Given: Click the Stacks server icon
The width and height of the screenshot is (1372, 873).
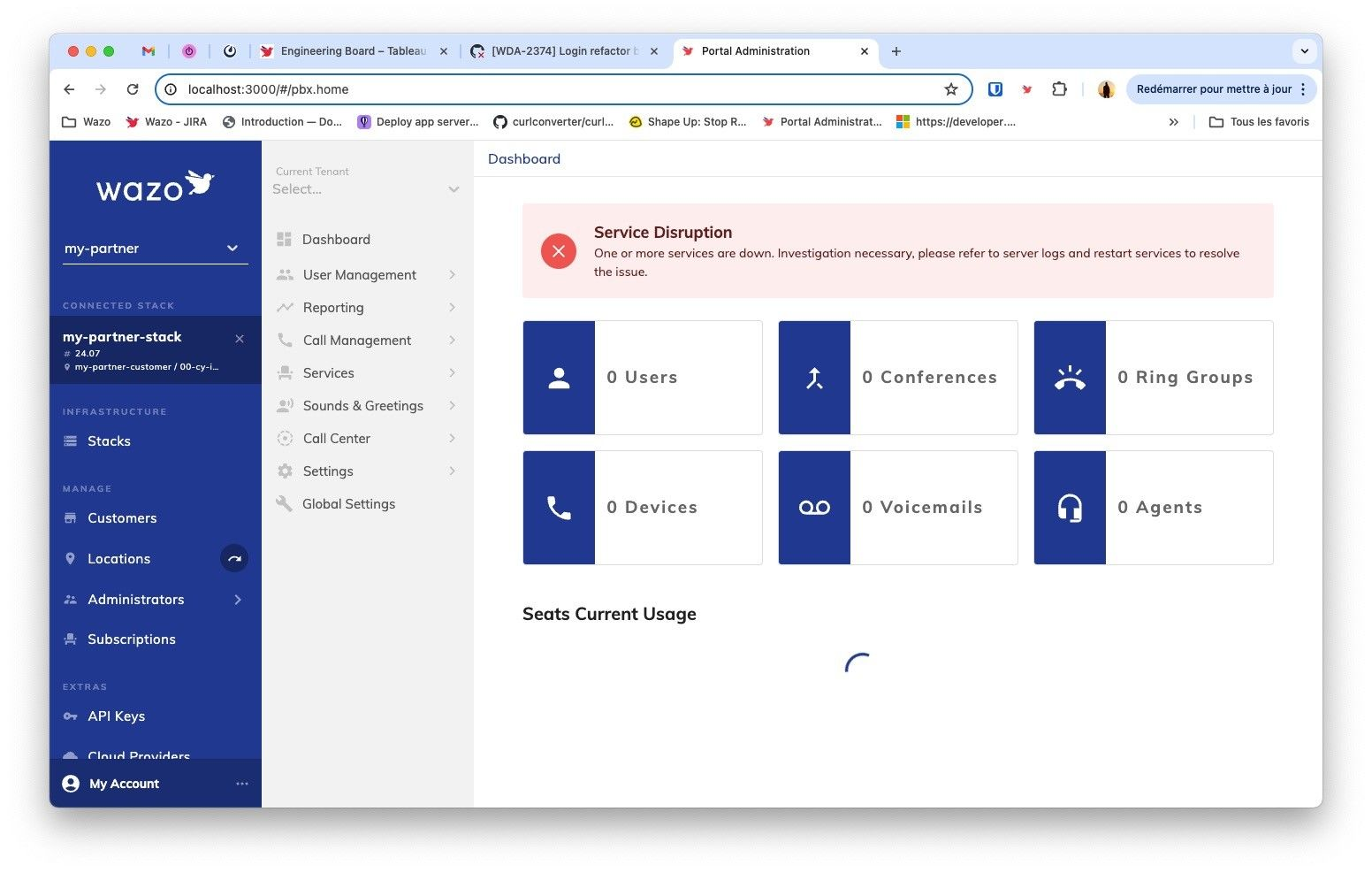Looking at the screenshot, I should [71, 441].
